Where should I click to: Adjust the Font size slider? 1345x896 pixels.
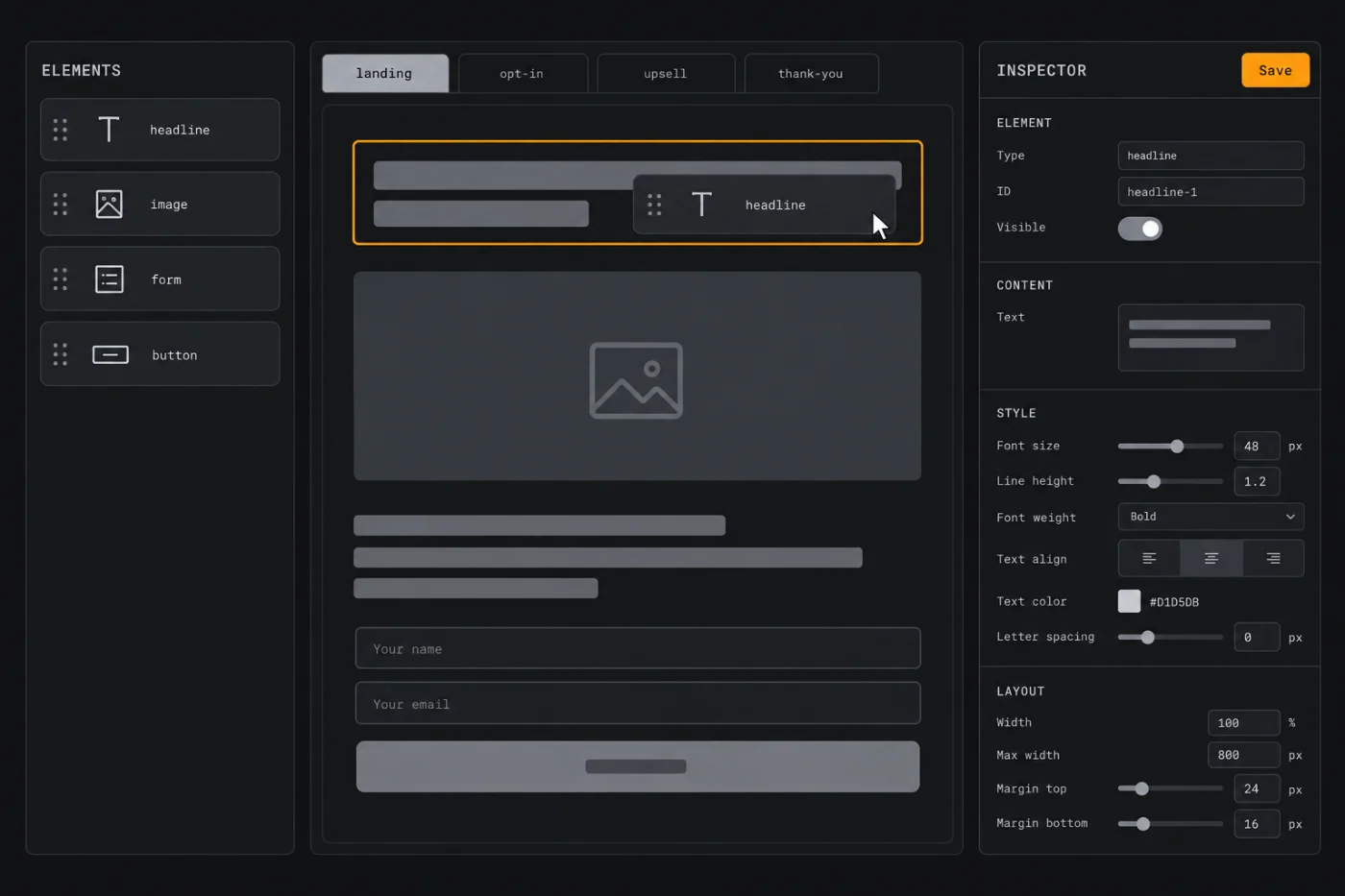click(x=1170, y=446)
